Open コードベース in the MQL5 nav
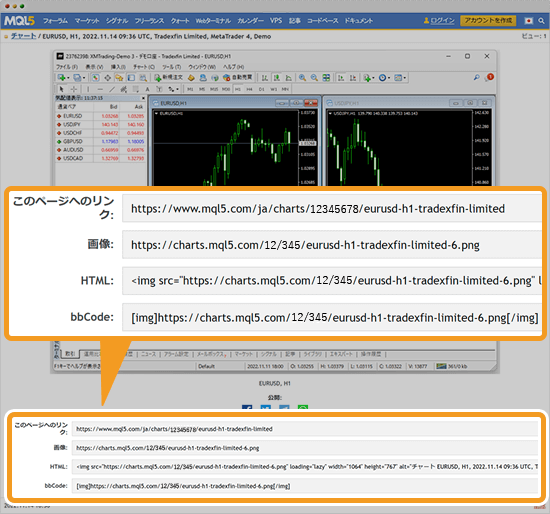 pyautogui.click(x=323, y=21)
